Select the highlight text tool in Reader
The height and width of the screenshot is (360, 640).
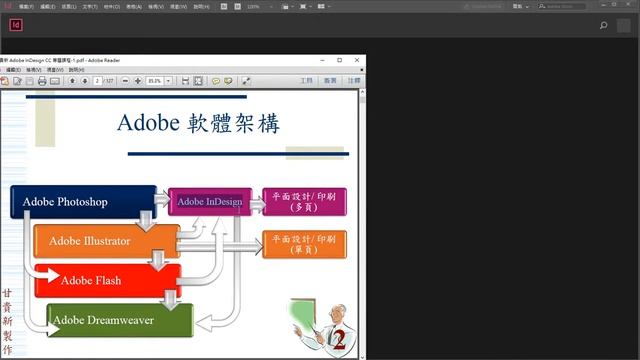pos(228,81)
